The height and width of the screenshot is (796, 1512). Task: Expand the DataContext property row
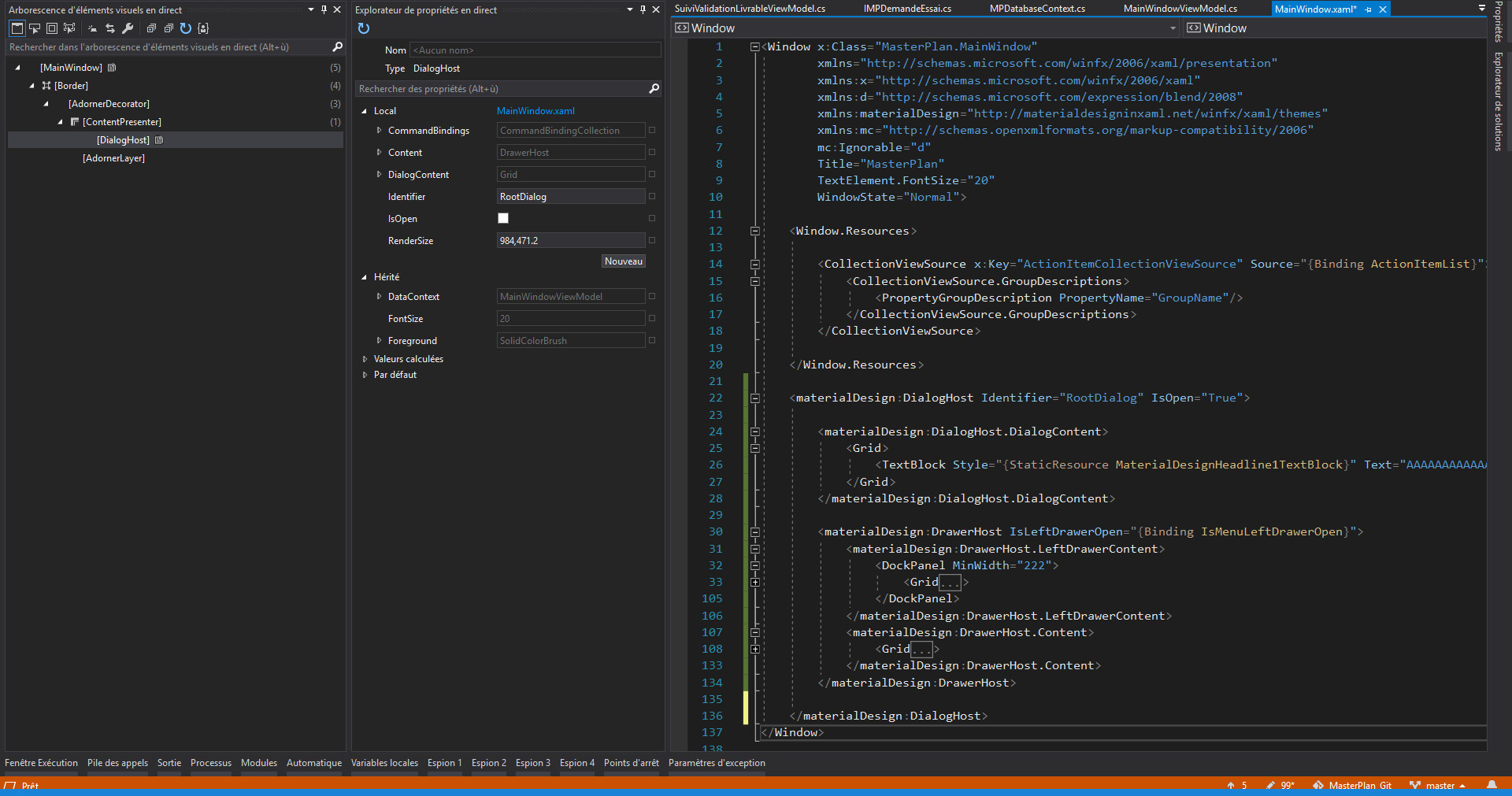(x=380, y=296)
